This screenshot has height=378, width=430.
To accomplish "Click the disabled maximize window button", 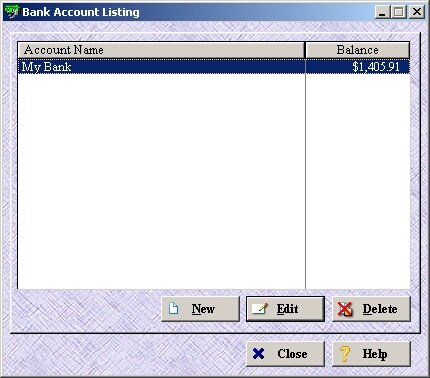I will pyautogui.click(x=399, y=12).
